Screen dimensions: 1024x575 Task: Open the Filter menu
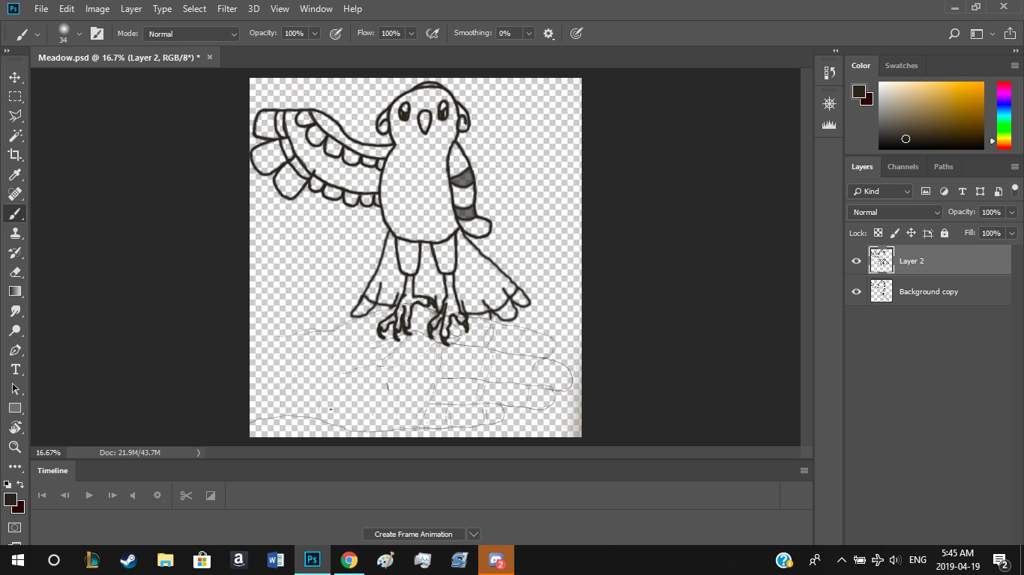pyautogui.click(x=227, y=8)
